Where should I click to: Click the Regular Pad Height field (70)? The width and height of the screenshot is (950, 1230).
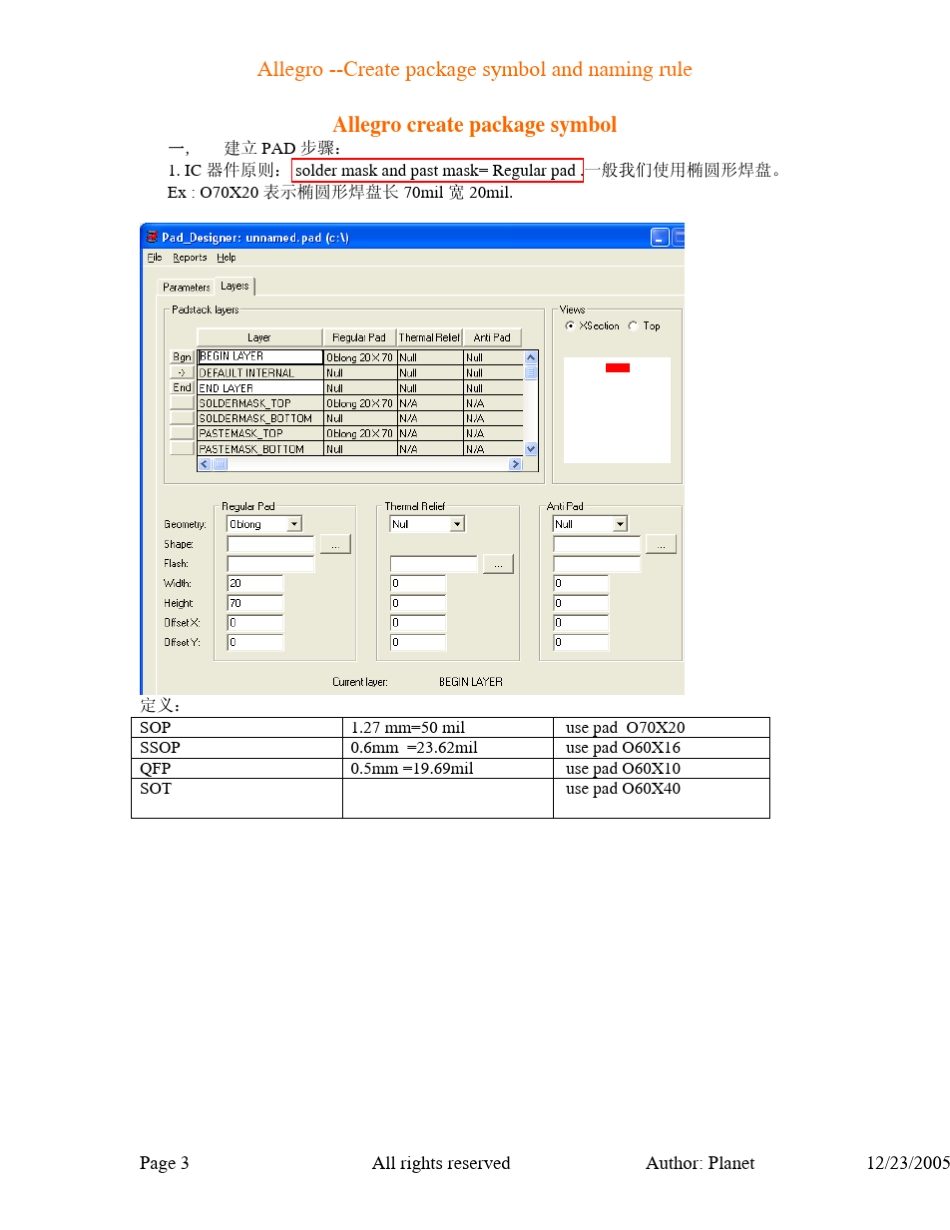coord(255,603)
